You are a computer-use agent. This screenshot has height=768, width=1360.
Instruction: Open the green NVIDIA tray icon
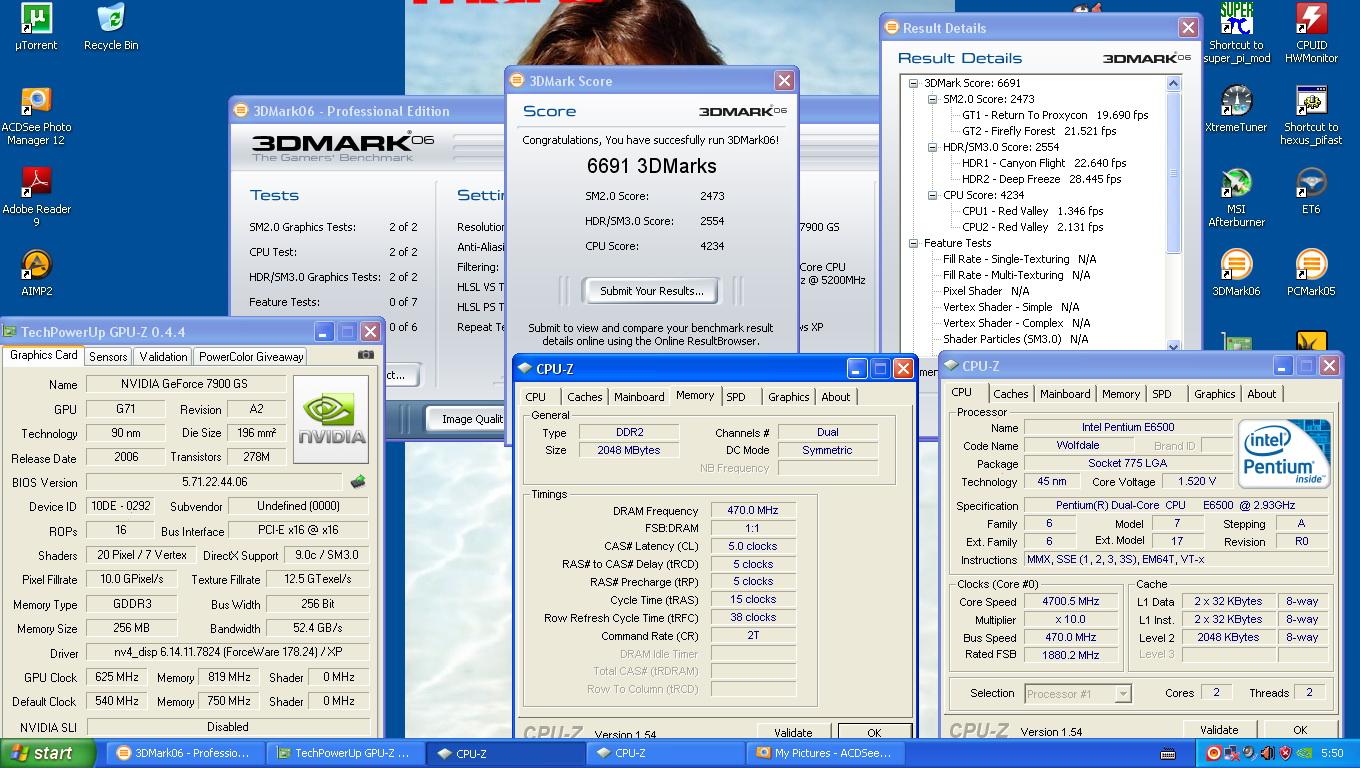coord(1305,753)
